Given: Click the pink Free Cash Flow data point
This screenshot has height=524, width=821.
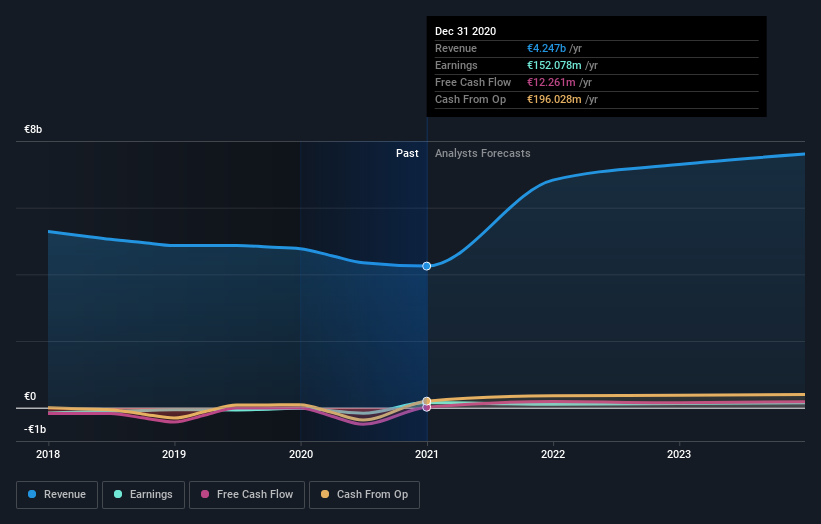Looking at the screenshot, I should [427, 407].
